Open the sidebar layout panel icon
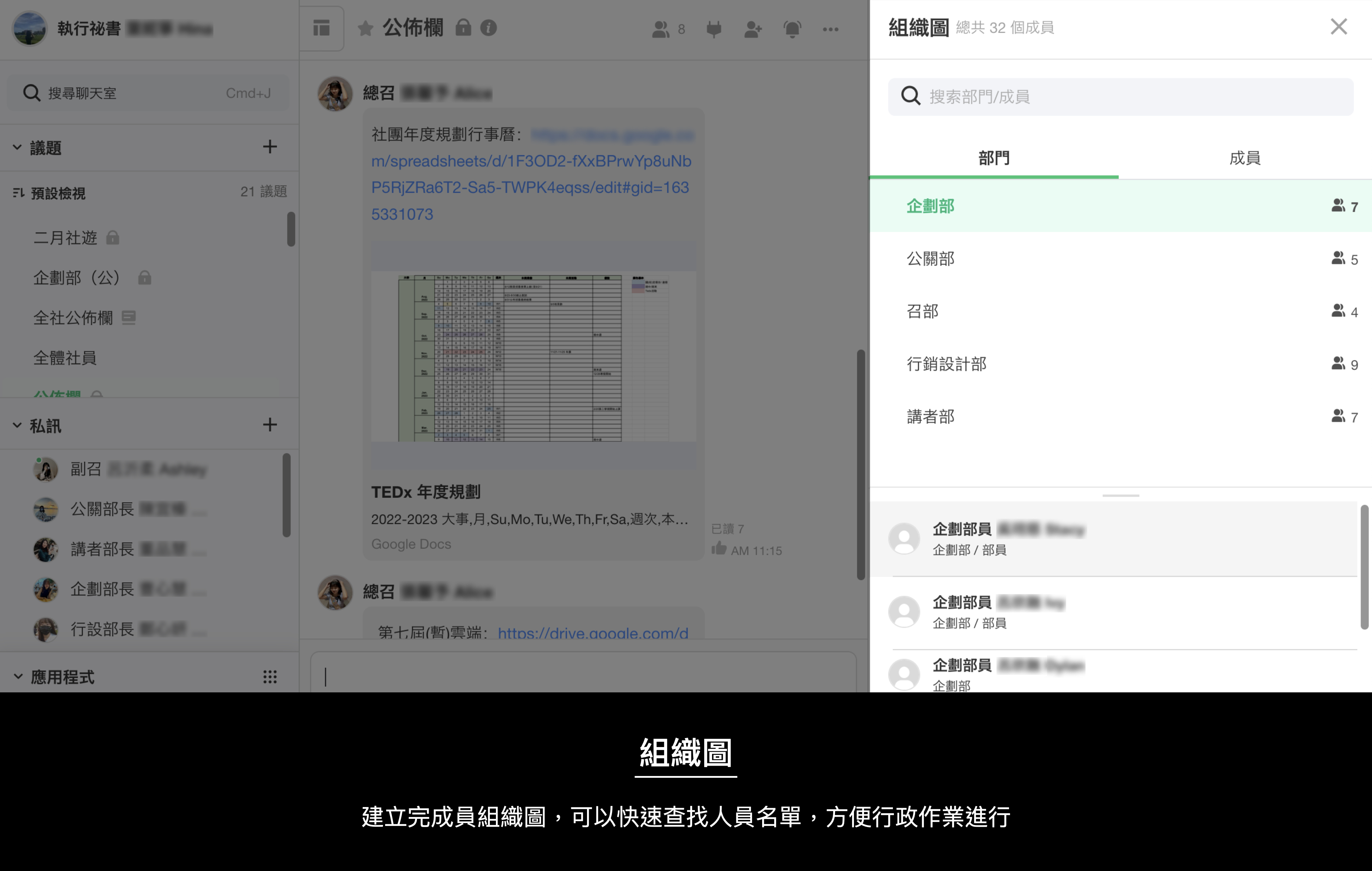The width and height of the screenshot is (1372, 871). (x=321, y=28)
